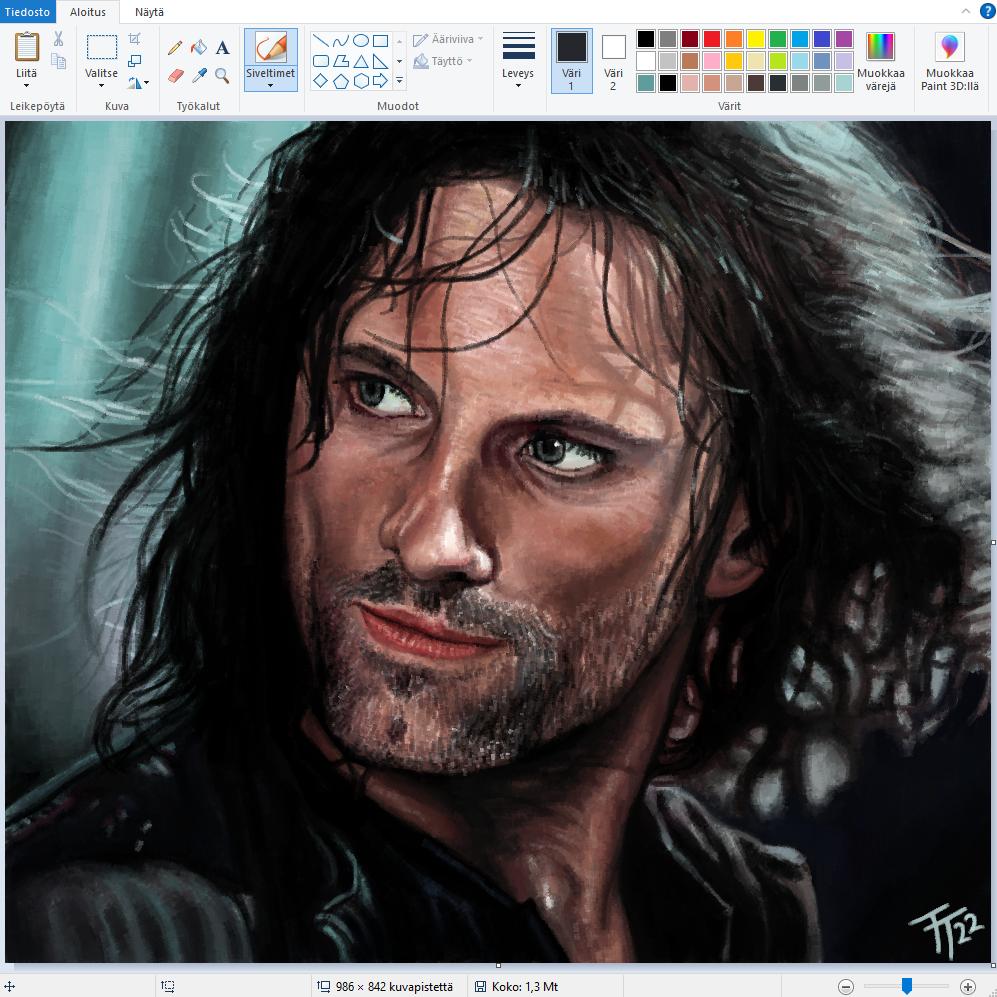Activate the Väri 1 foreground color
This screenshot has width=997, height=997.
(x=571, y=60)
